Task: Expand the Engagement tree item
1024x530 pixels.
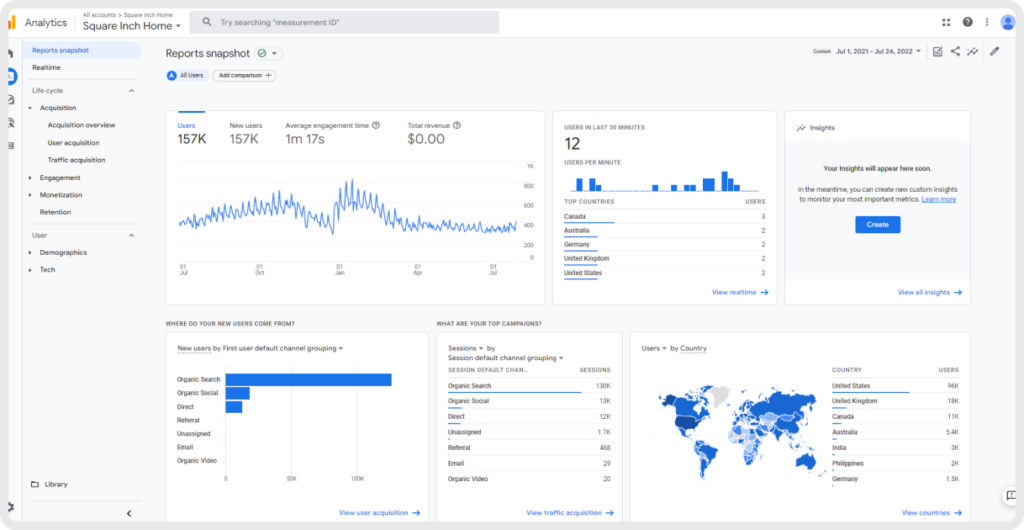Action: 30,178
